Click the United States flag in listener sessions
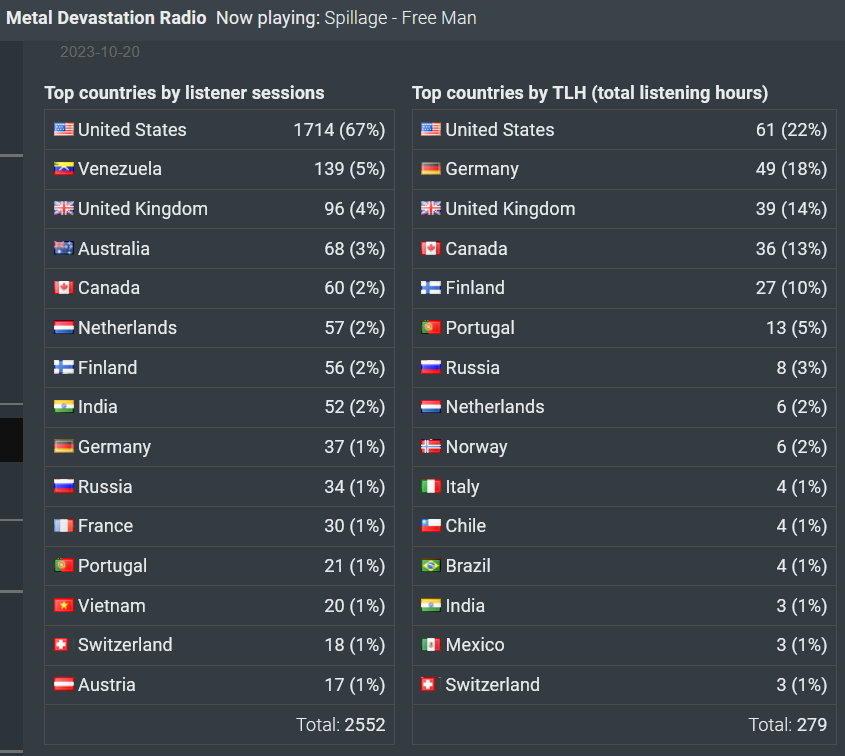 tap(64, 129)
